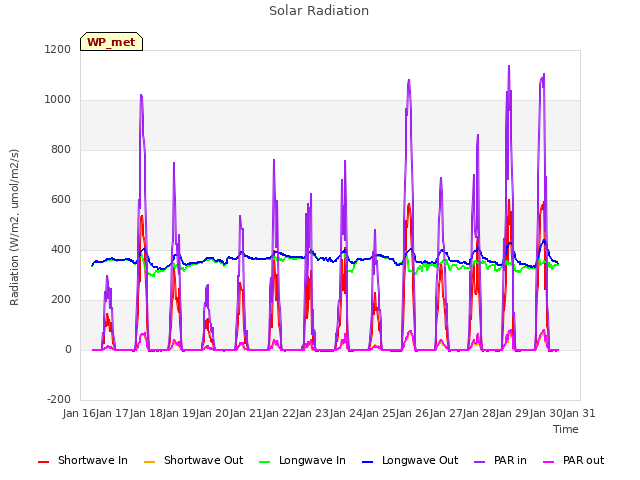Click the Time x-axis title

point(566,429)
